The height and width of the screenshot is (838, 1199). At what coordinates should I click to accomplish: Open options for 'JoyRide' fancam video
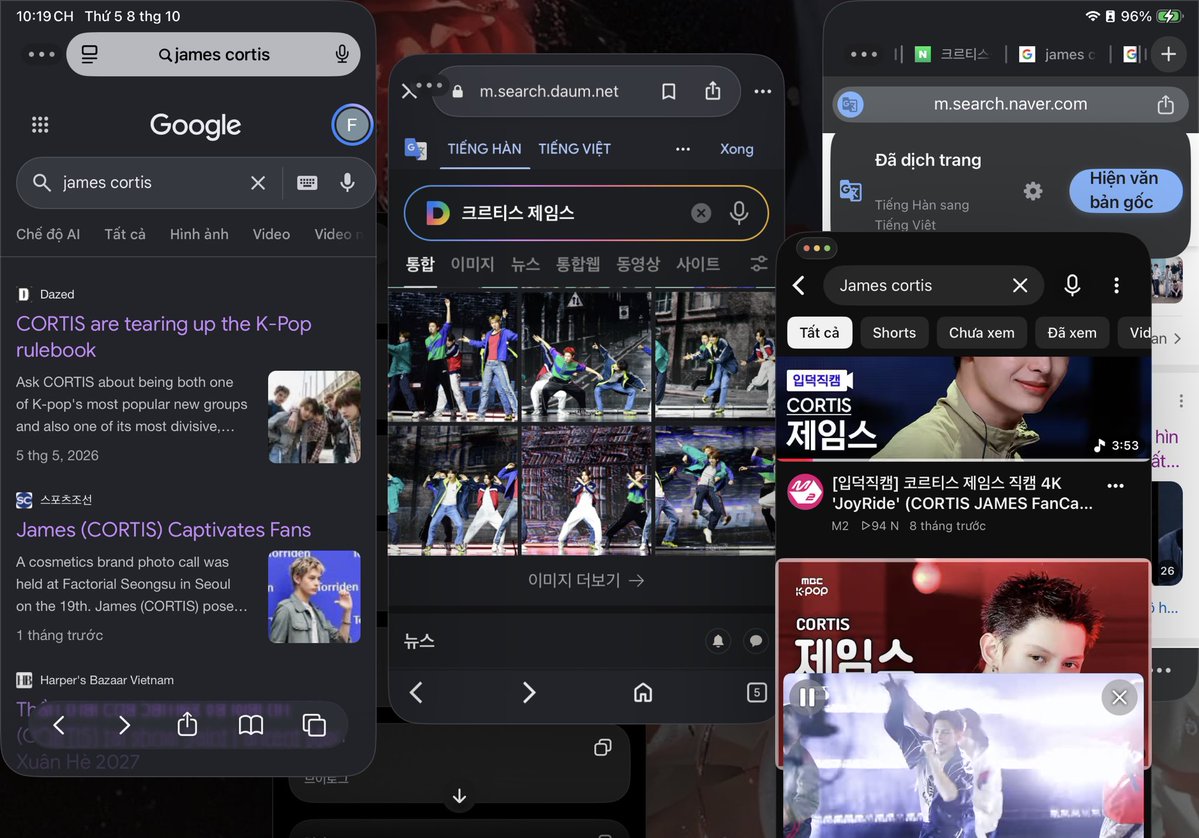(x=1116, y=486)
